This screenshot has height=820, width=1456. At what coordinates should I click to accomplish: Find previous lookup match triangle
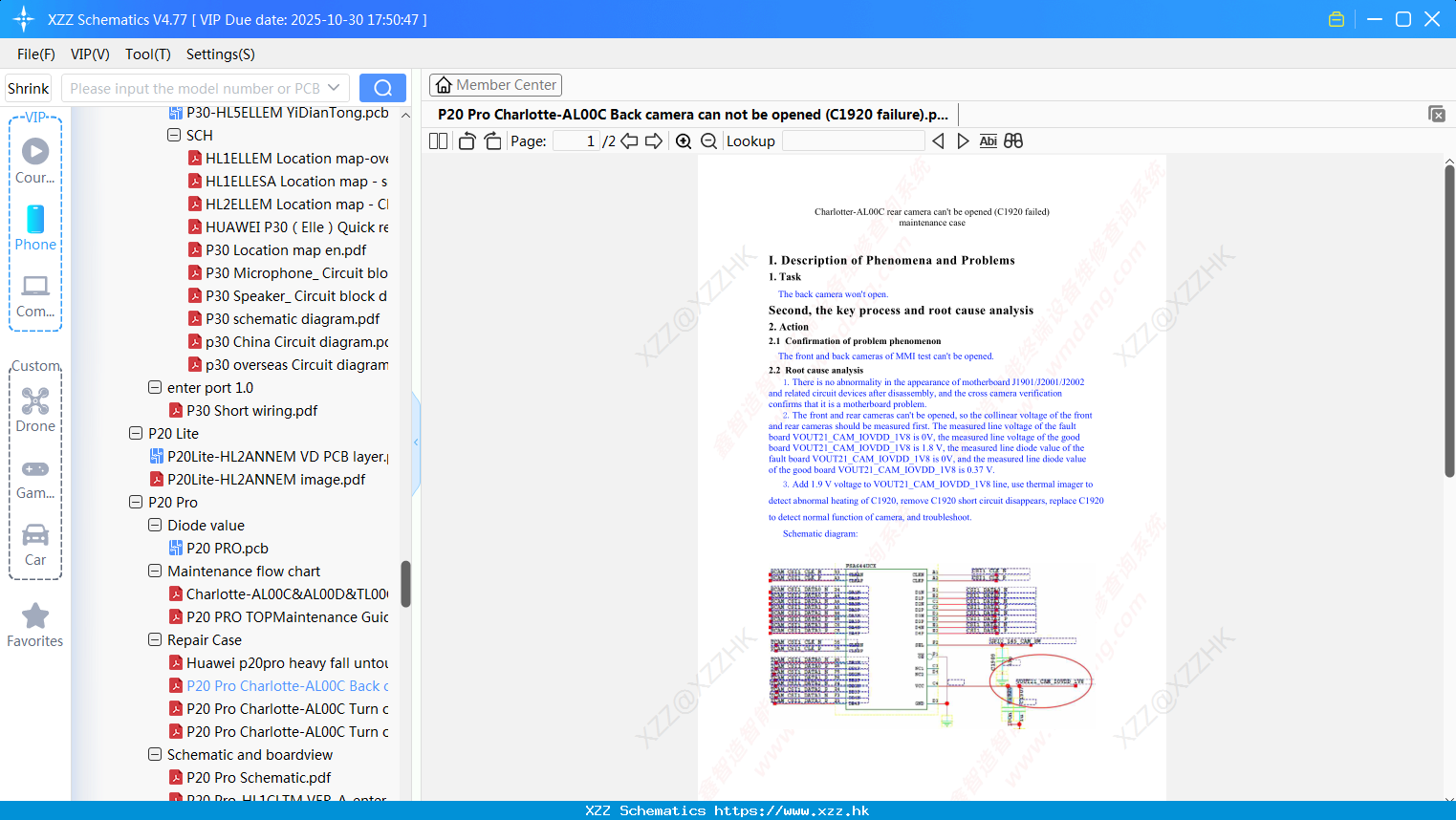(938, 141)
